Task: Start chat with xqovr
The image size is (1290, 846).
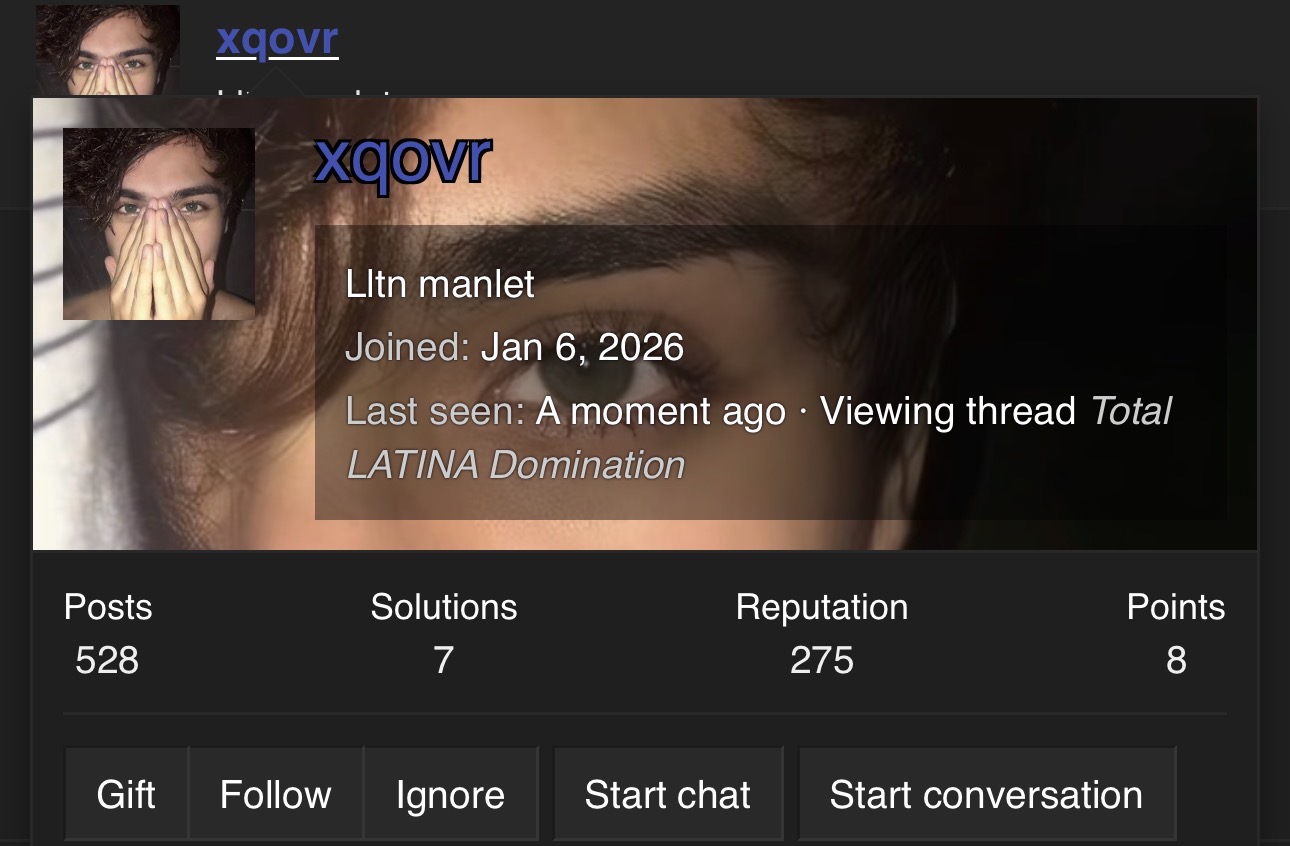Action: coord(668,794)
